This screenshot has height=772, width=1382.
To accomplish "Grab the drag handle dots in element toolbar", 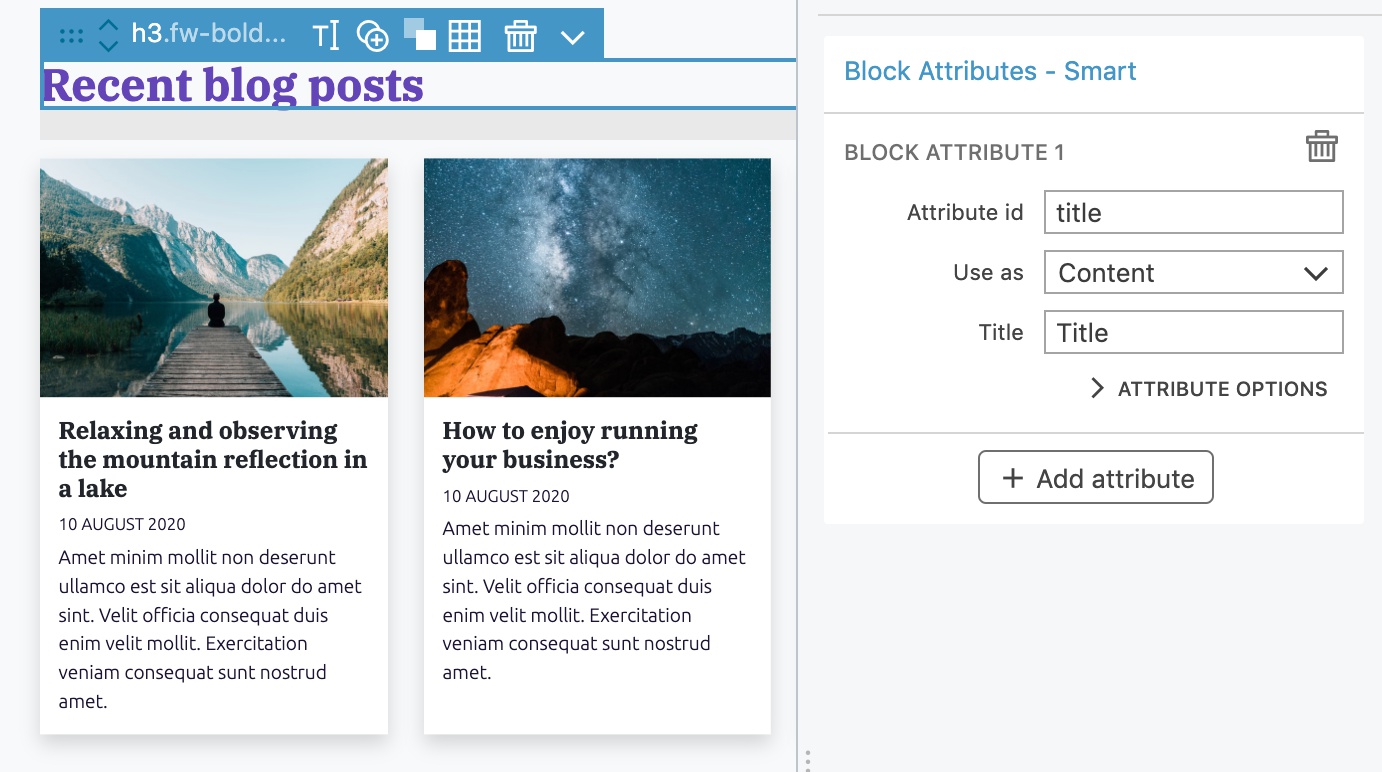I will tap(71, 36).
